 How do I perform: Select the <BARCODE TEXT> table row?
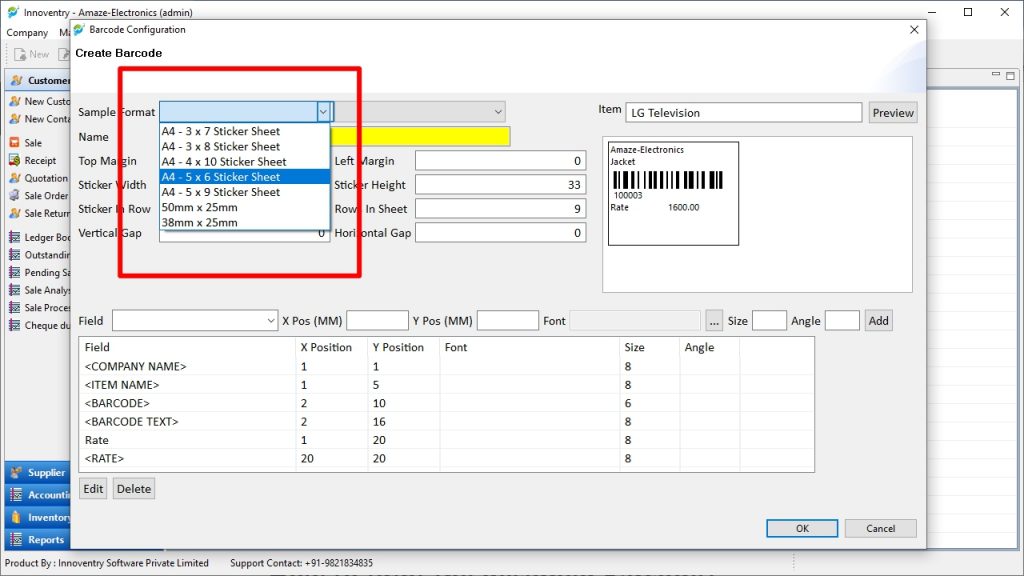pyautogui.click(x=447, y=421)
